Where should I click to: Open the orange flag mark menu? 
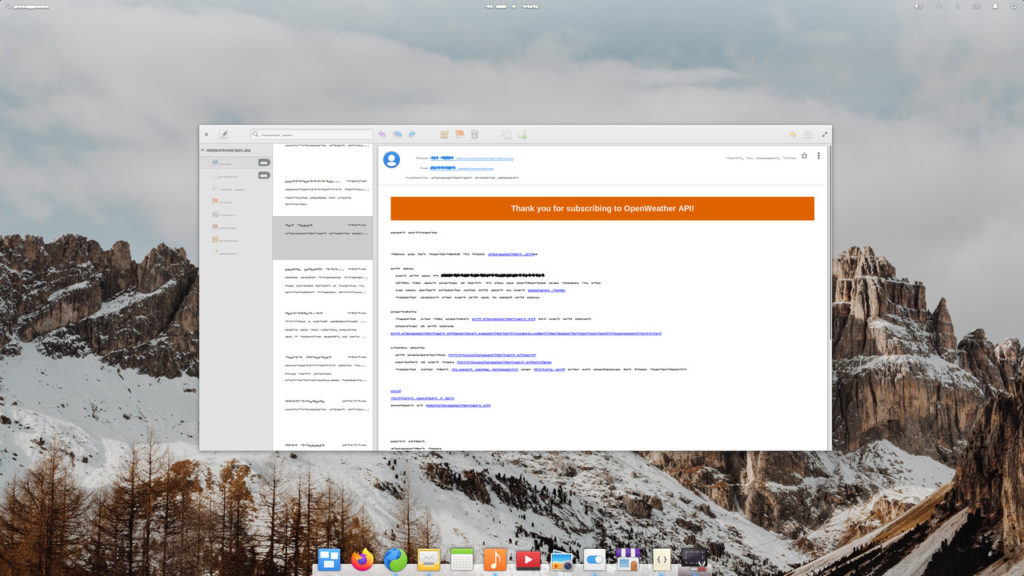pos(460,135)
